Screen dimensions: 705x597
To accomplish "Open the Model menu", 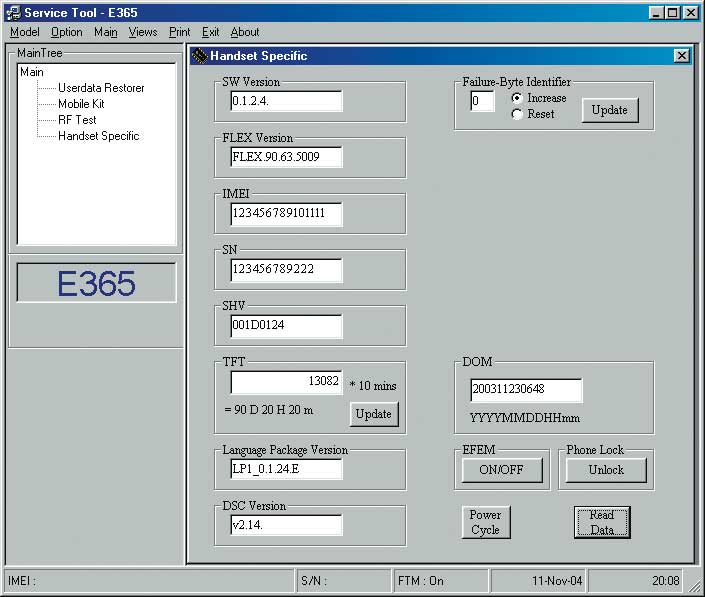I will point(25,32).
